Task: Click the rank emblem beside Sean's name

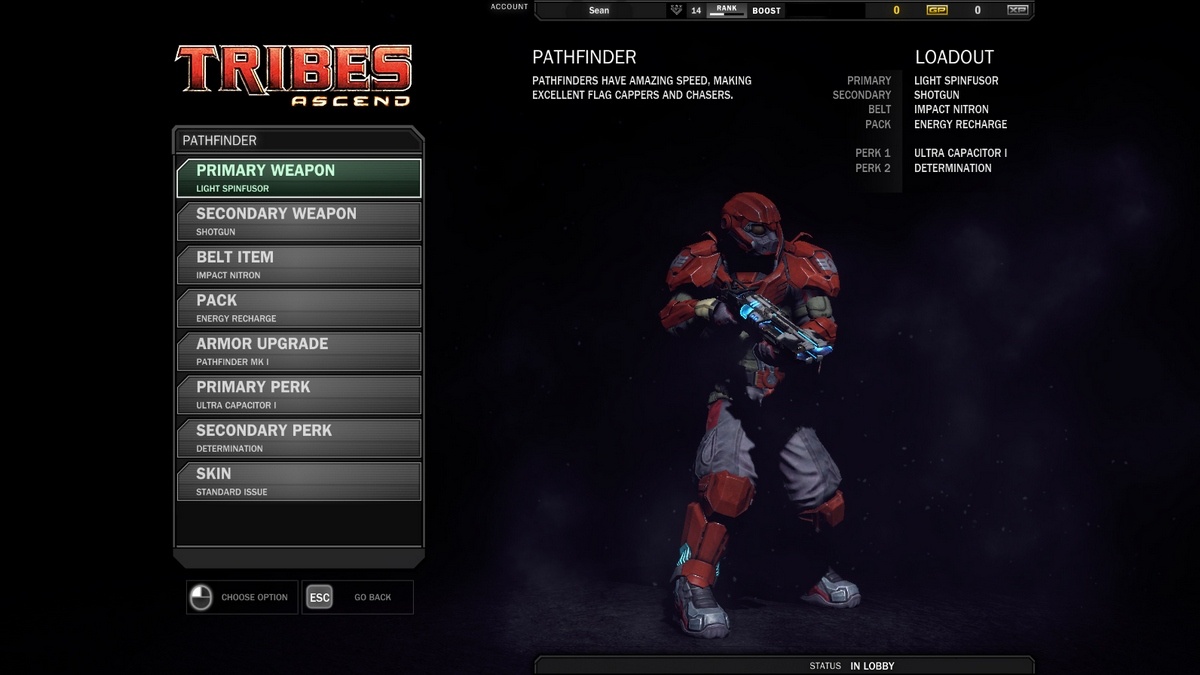Action: pyautogui.click(x=677, y=9)
